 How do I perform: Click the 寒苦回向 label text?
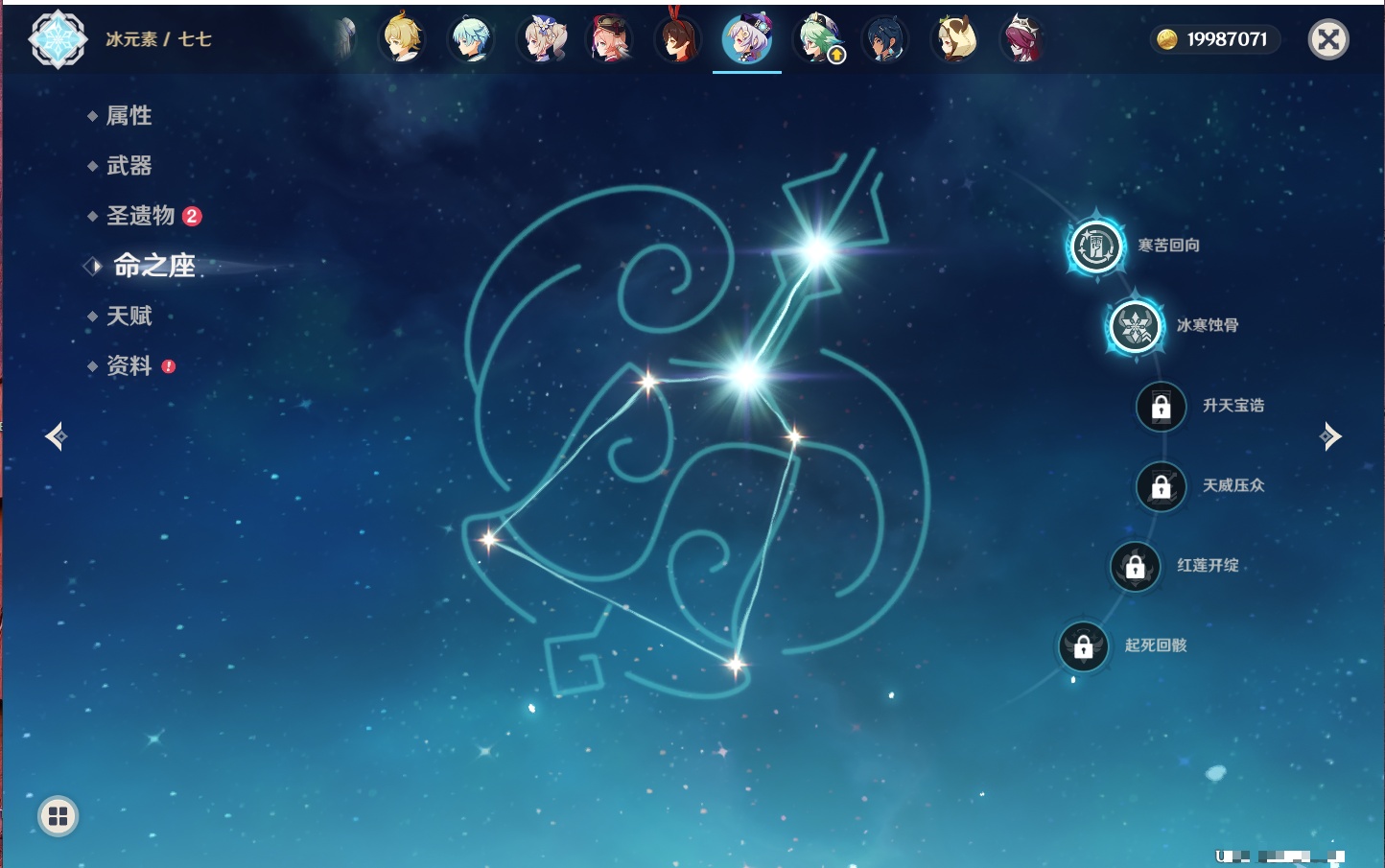point(1169,246)
